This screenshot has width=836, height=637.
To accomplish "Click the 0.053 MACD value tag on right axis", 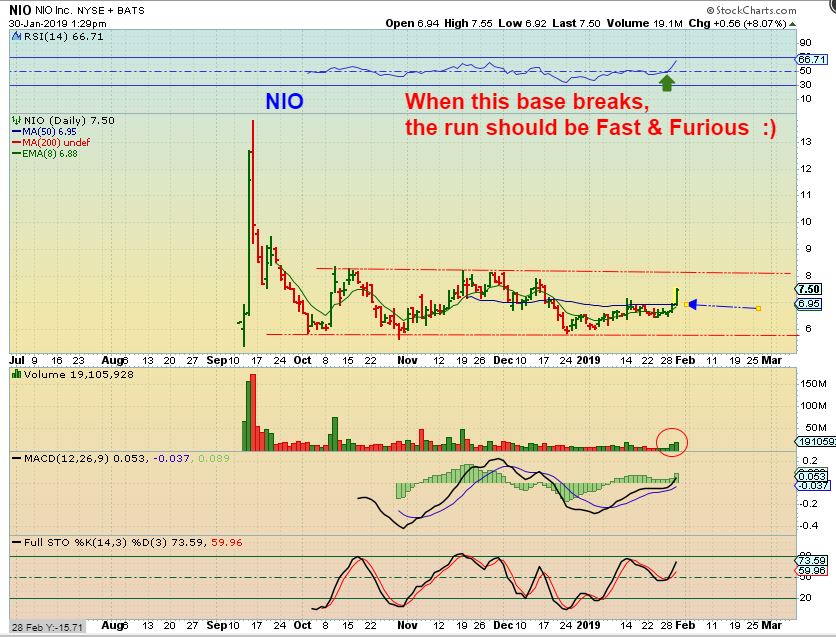I will pyautogui.click(x=812, y=475).
